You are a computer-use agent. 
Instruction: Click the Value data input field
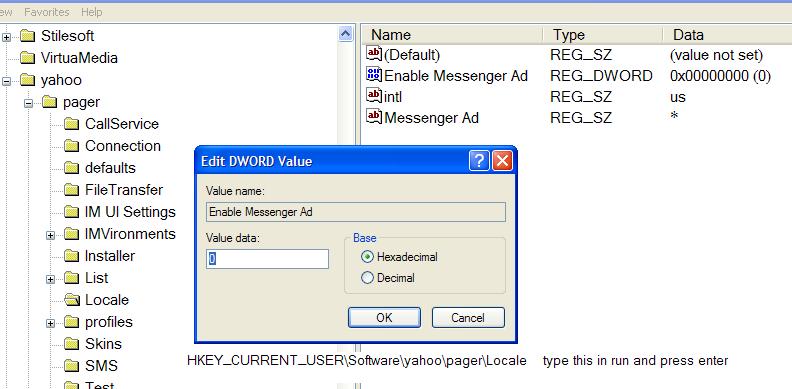tap(267, 259)
